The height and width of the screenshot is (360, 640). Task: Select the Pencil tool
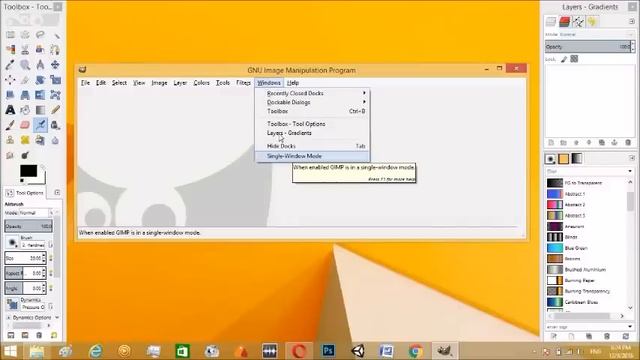coord(56,110)
